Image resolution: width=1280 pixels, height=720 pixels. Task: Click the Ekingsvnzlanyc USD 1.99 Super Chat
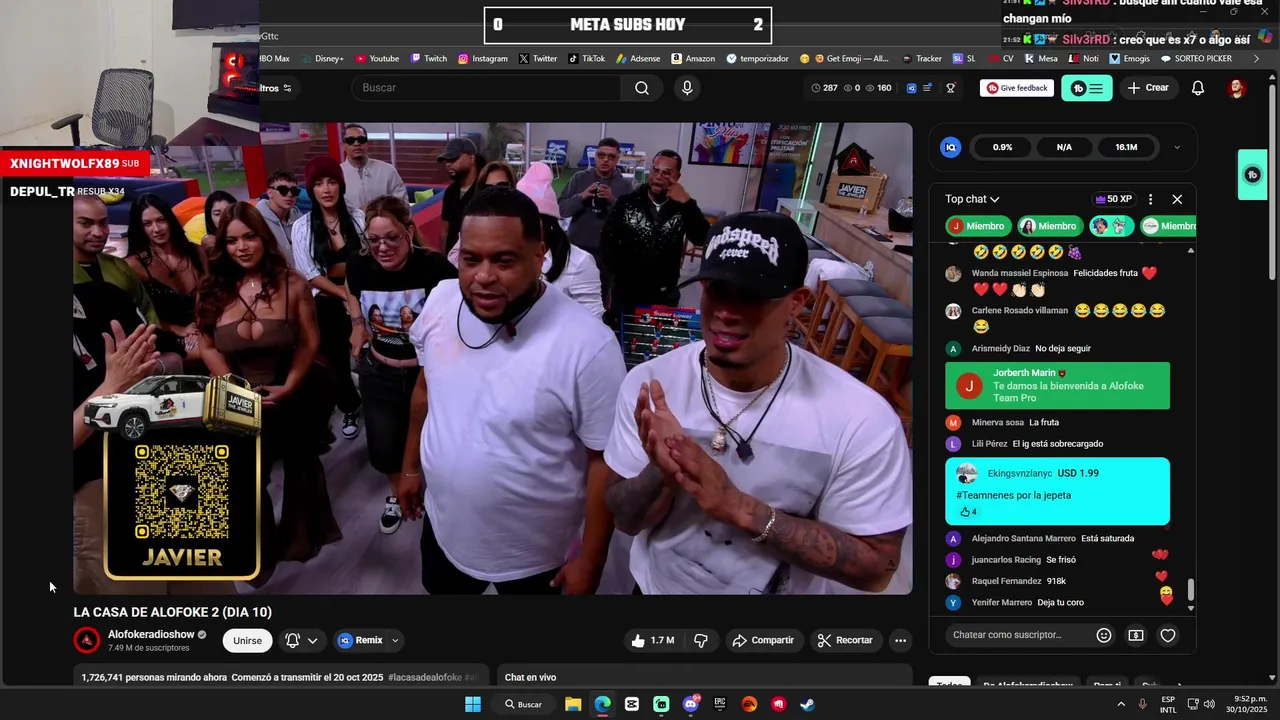(x=1057, y=491)
